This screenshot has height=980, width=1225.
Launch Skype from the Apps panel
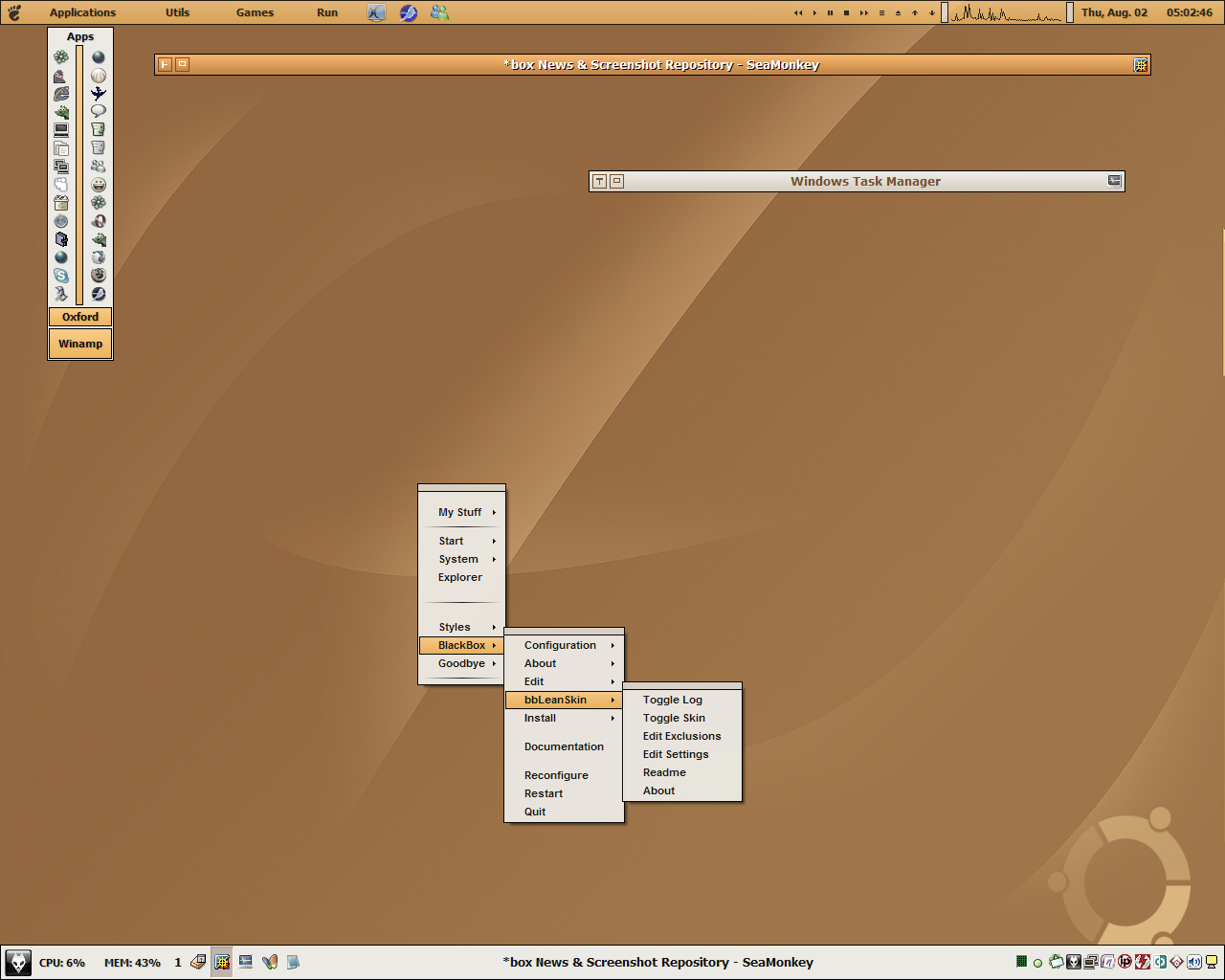[x=61, y=276]
